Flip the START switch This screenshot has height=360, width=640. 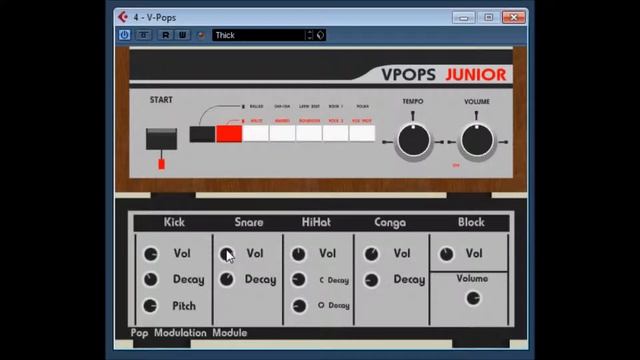point(162,139)
